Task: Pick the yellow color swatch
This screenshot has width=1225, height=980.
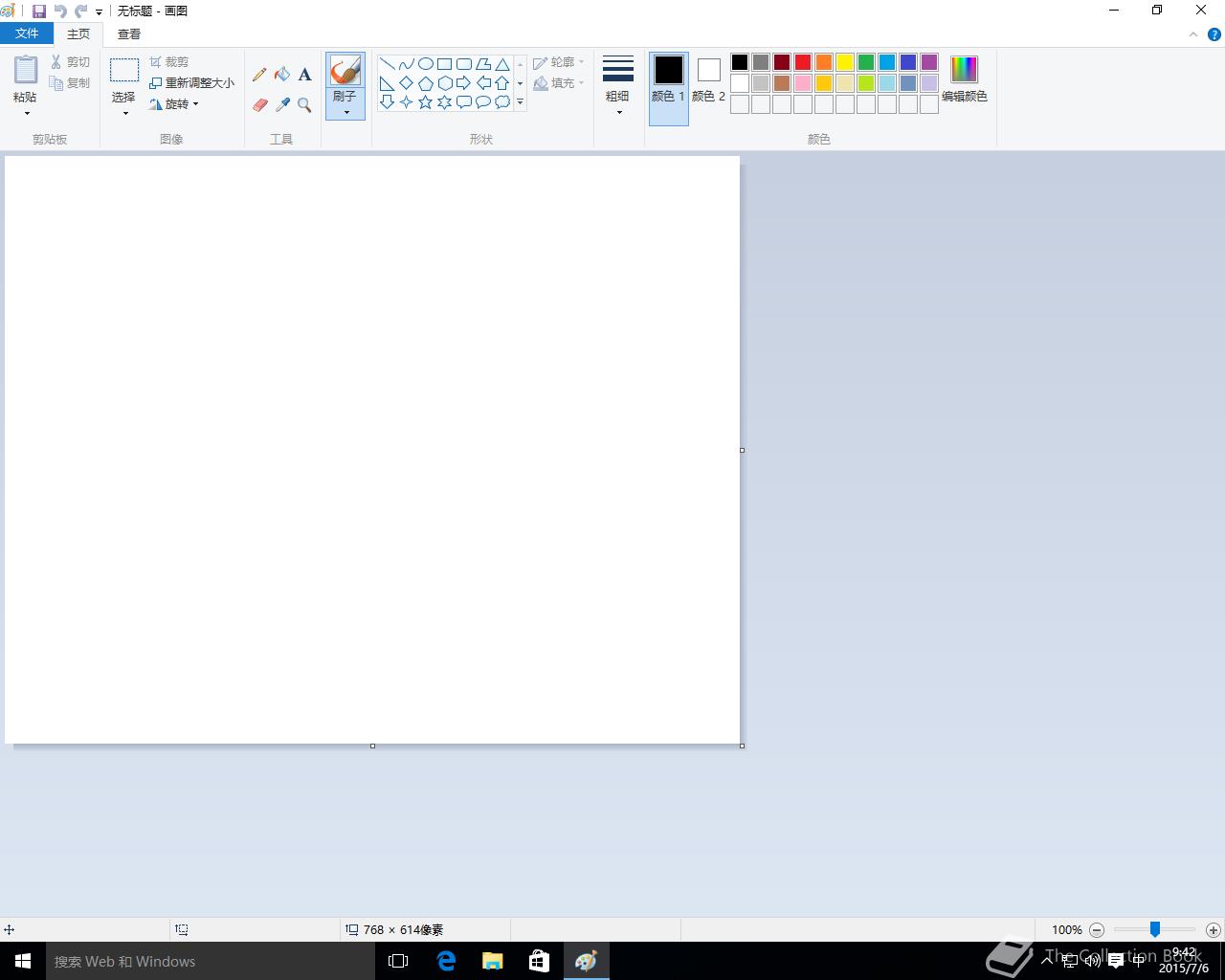Action: point(845,62)
